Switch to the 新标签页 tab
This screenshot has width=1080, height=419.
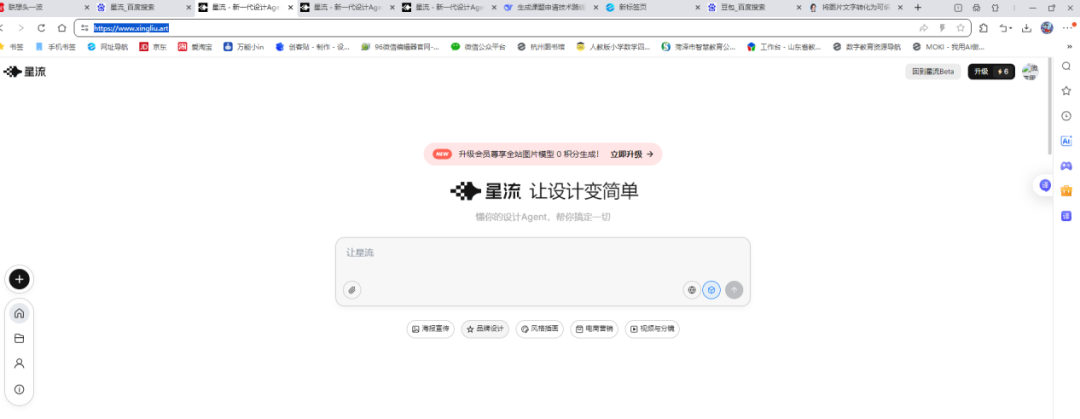tap(653, 8)
